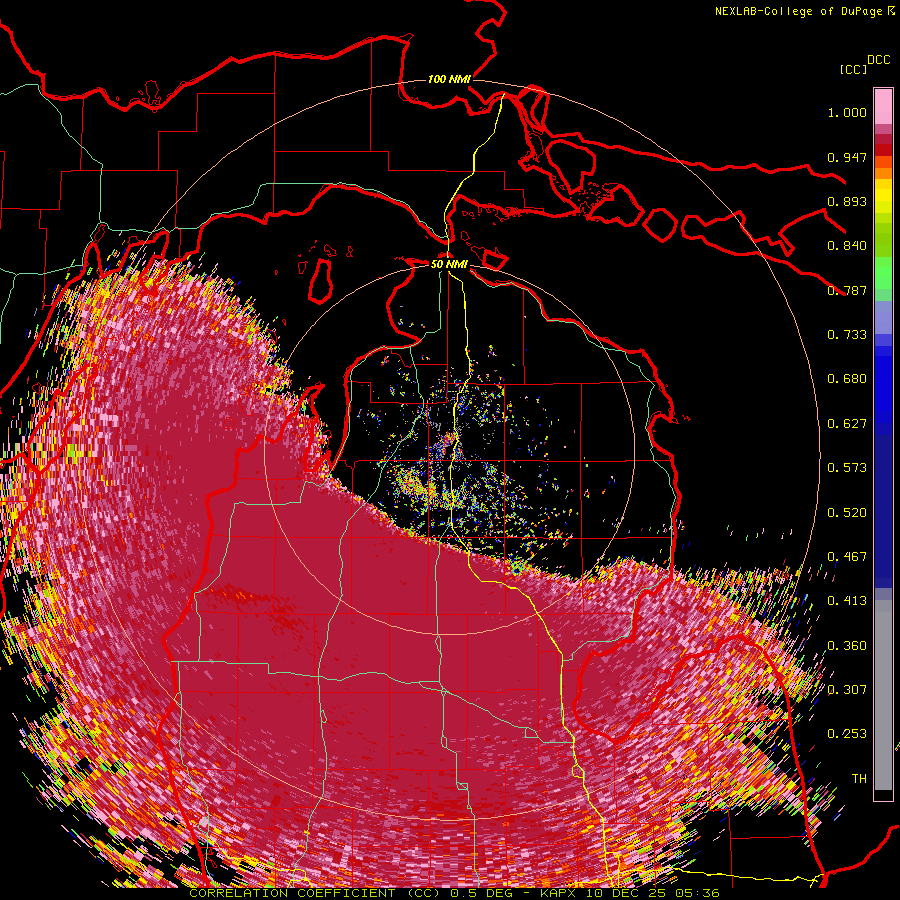Click the 0.413 legend value
This screenshot has height=900, width=900.
click(847, 601)
